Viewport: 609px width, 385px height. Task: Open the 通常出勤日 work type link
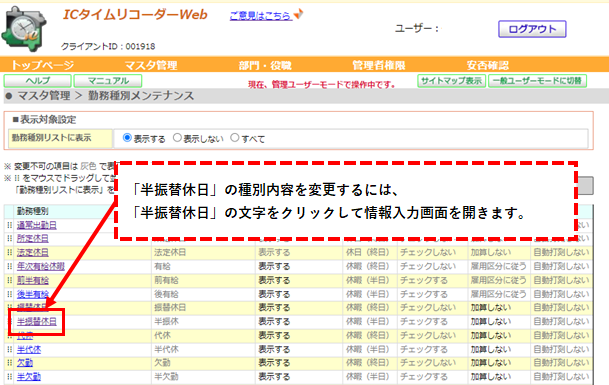pos(37,225)
